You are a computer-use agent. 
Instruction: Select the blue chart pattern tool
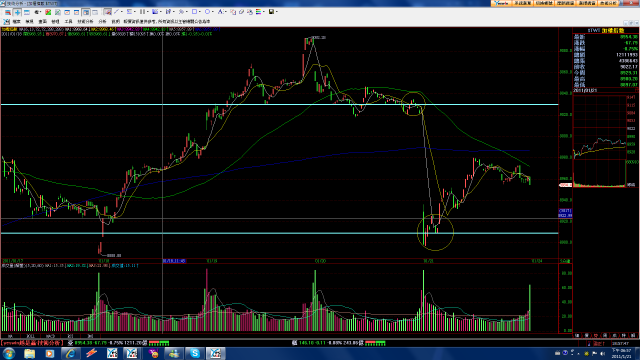point(155,12)
